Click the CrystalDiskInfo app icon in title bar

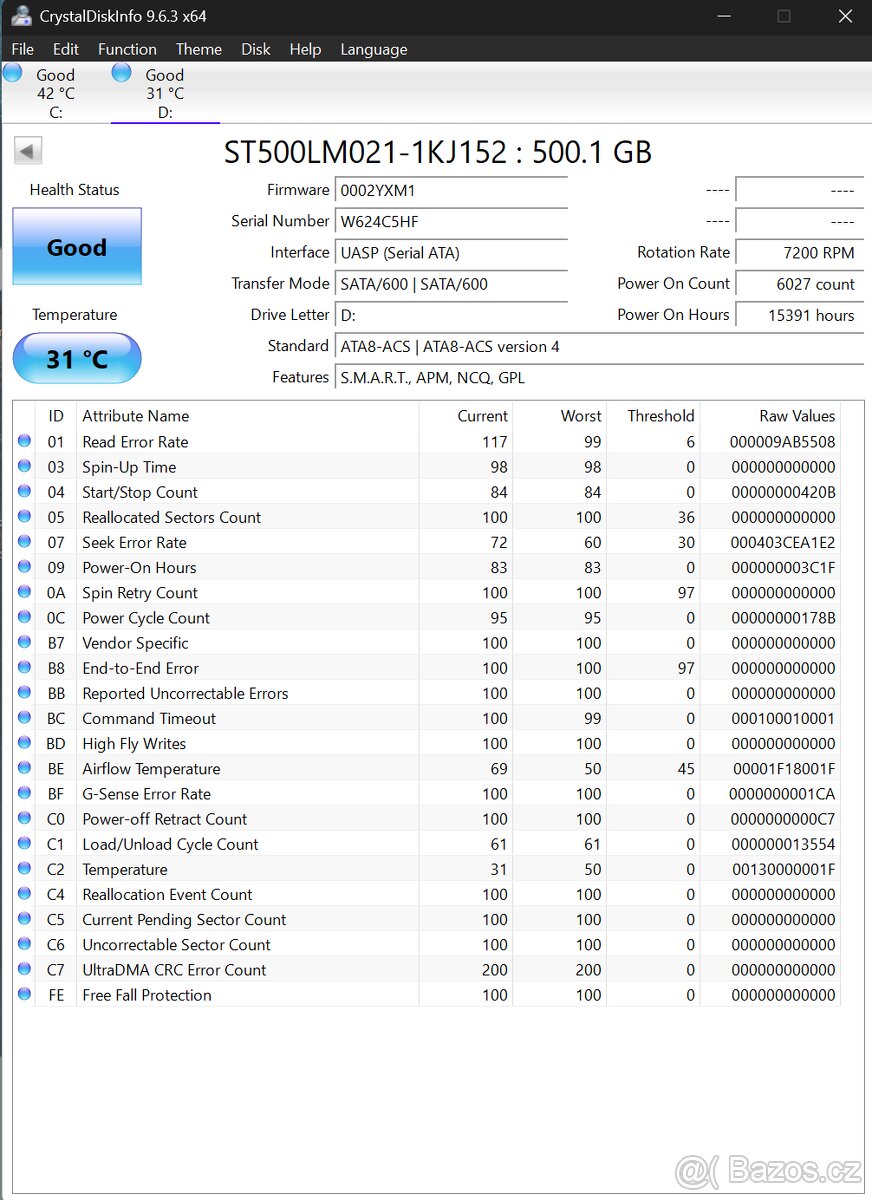tap(20, 16)
